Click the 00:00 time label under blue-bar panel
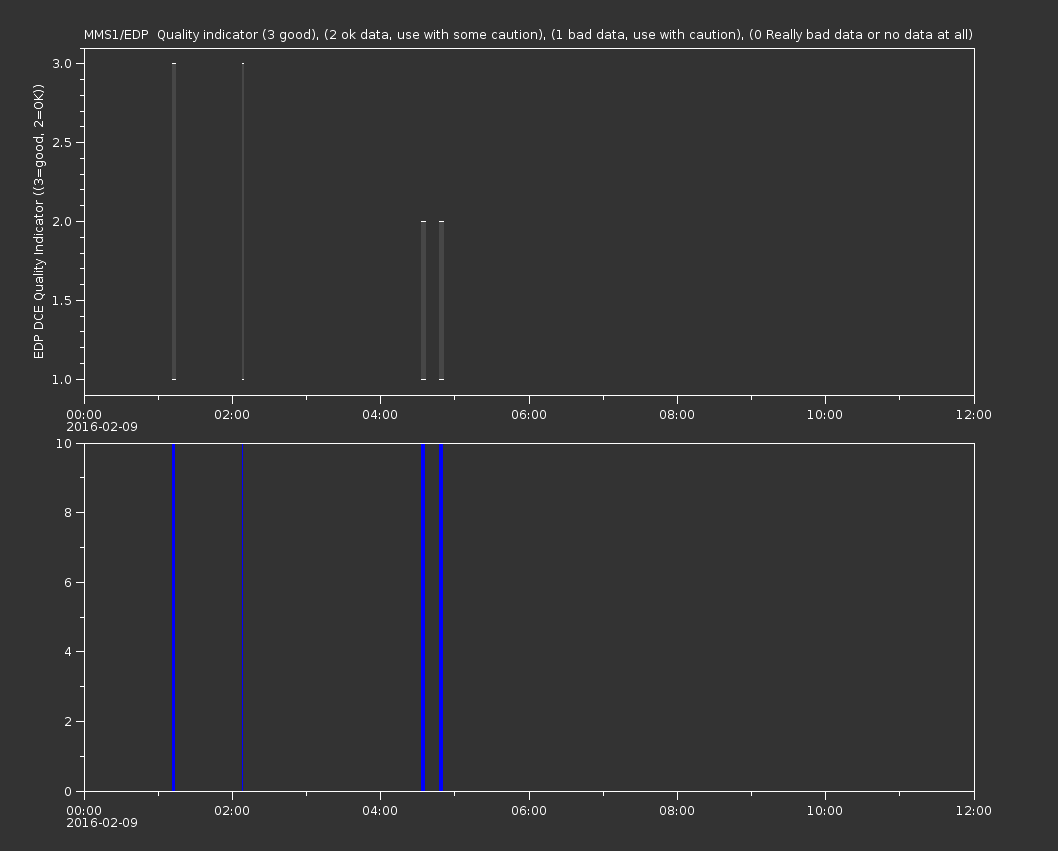 click(x=84, y=811)
